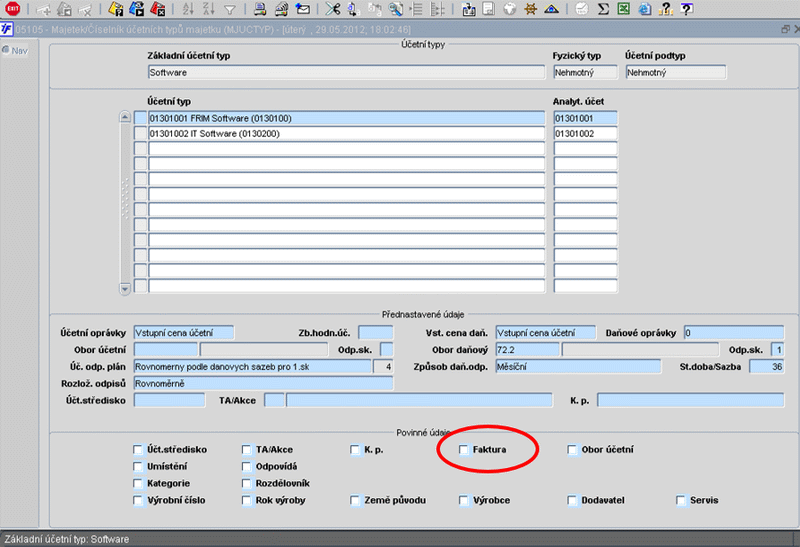
Task: Click the Internet Explorer browser icon
Action: 644,9
